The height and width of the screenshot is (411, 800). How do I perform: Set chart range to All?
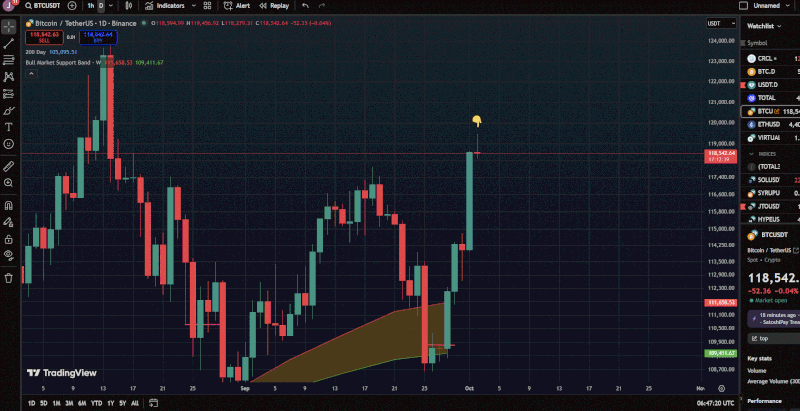(x=135, y=403)
